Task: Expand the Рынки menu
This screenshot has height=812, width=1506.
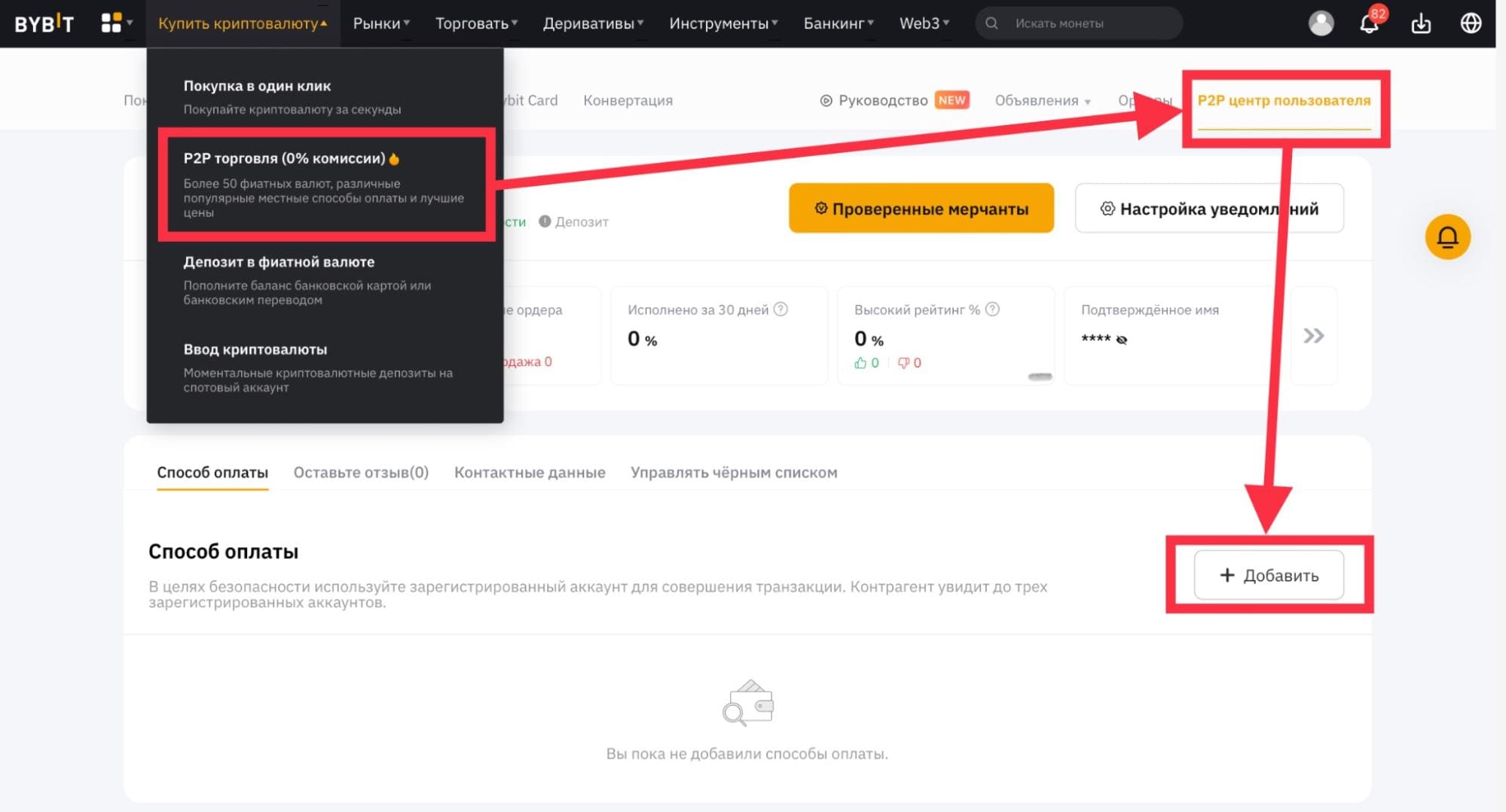Action: click(381, 23)
